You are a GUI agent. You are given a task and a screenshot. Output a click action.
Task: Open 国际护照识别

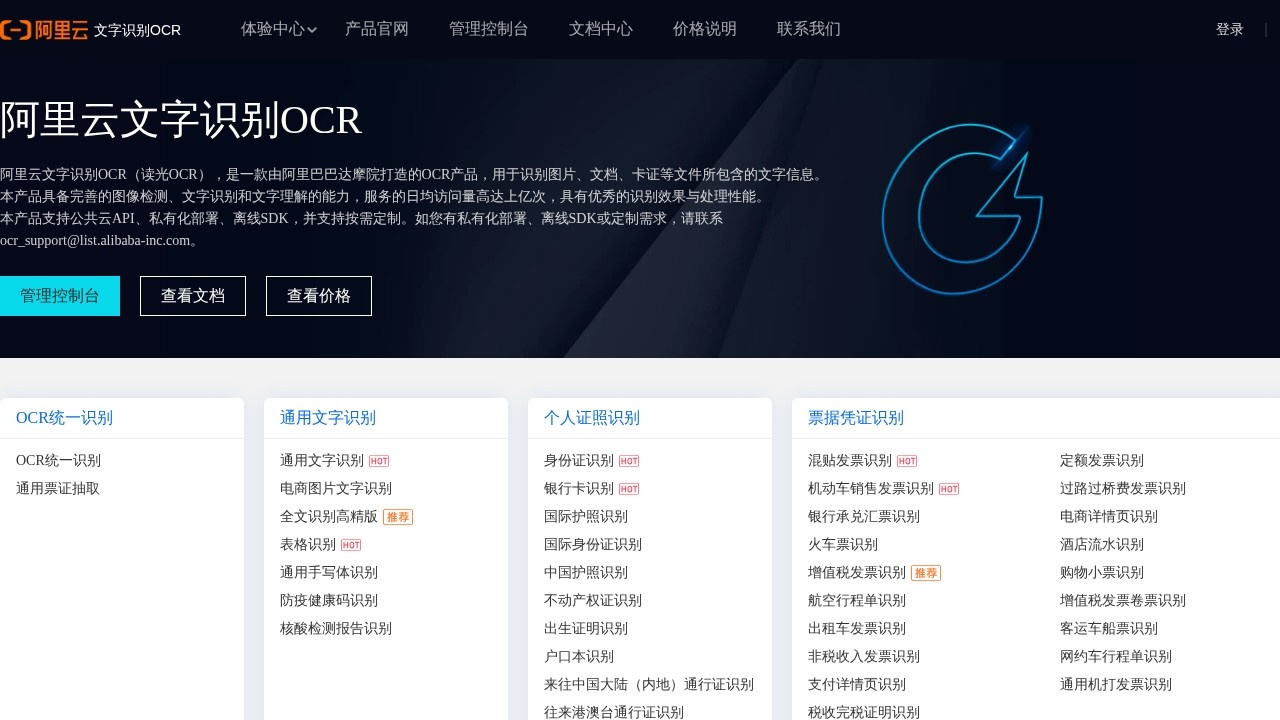tap(586, 517)
